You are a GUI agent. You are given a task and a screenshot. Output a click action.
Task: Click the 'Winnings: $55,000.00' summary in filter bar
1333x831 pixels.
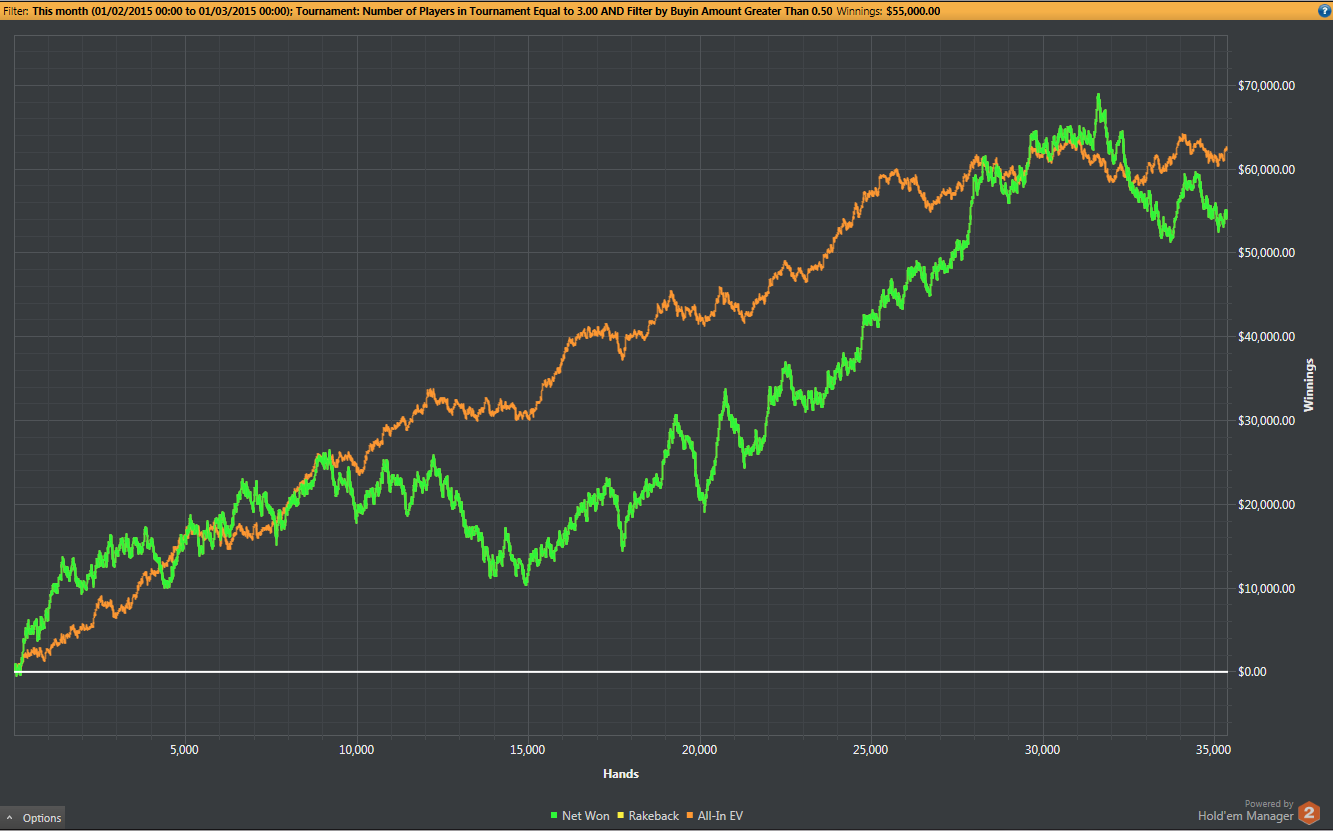point(888,11)
